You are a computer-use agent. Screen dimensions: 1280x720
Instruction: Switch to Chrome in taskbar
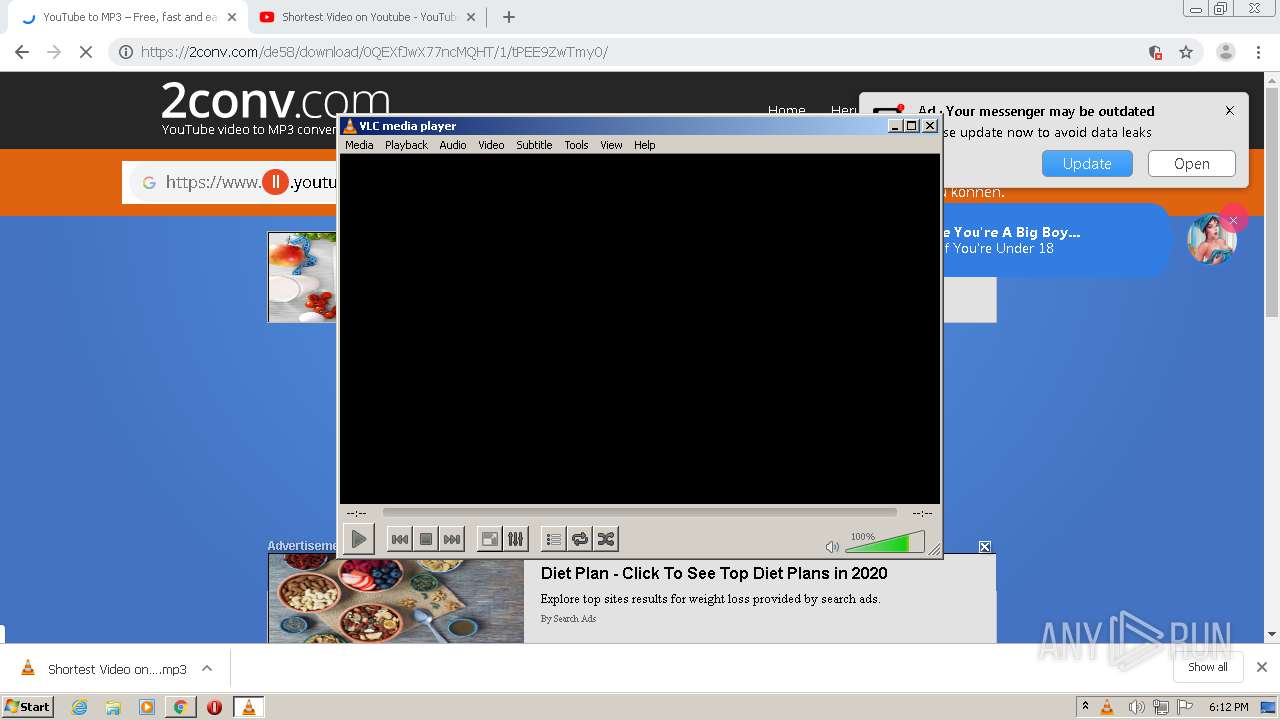[180, 707]
